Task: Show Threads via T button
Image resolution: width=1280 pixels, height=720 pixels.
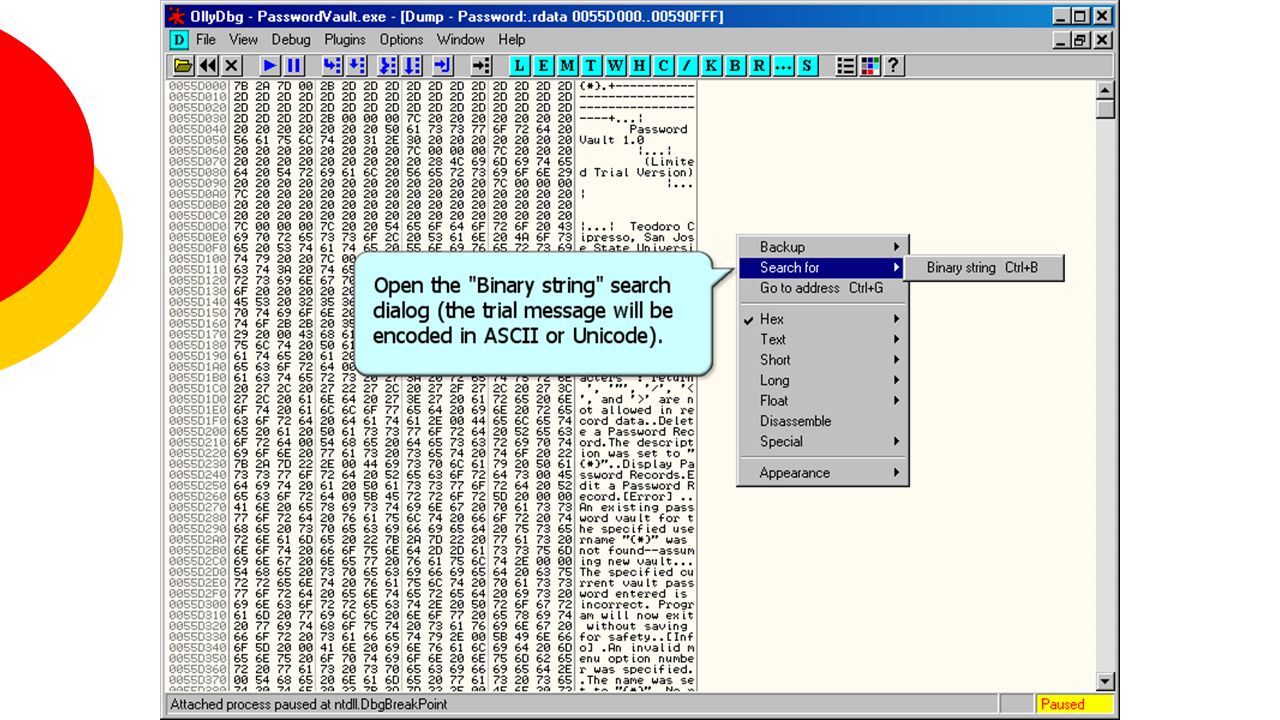Action: tap(591, 66)
